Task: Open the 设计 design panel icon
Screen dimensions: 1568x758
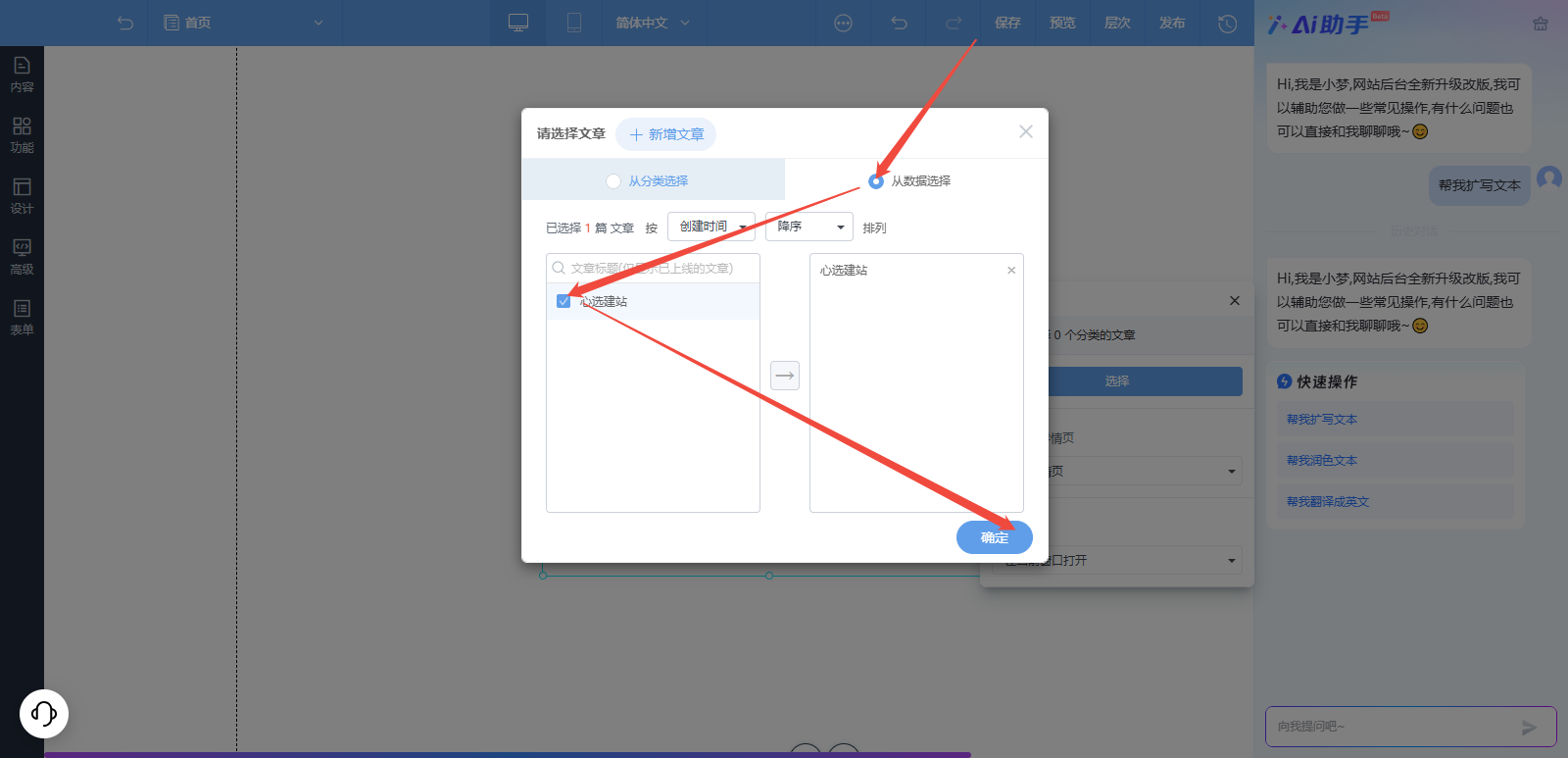Action: (22, 195)
